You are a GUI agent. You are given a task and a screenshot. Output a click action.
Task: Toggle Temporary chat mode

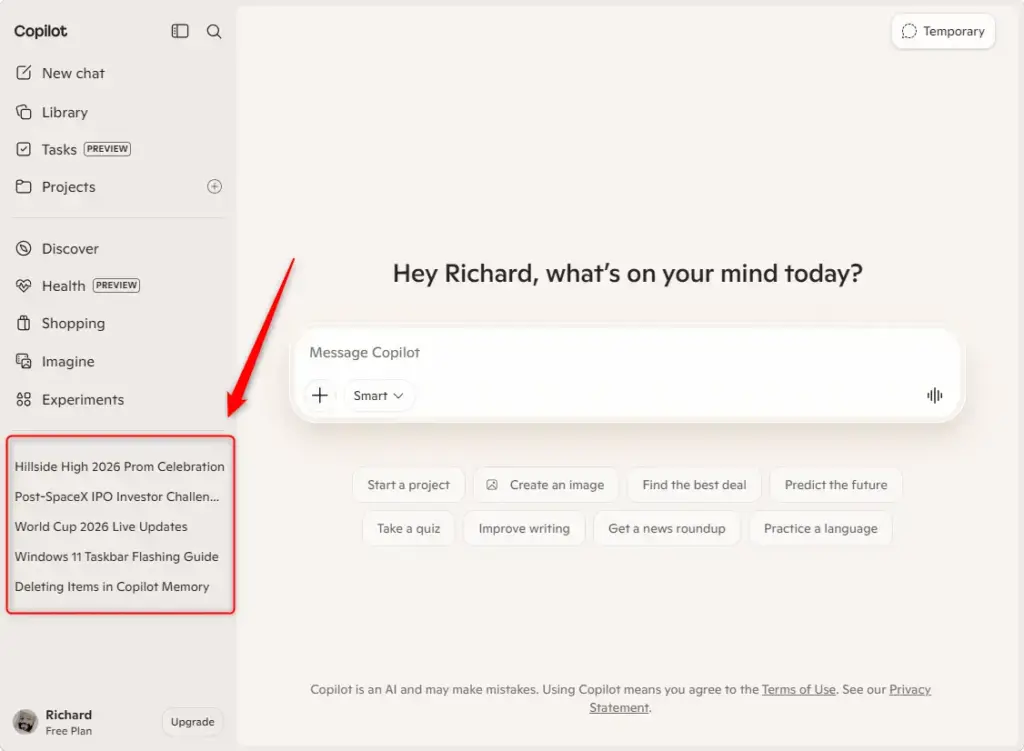(x=943, y=31)
